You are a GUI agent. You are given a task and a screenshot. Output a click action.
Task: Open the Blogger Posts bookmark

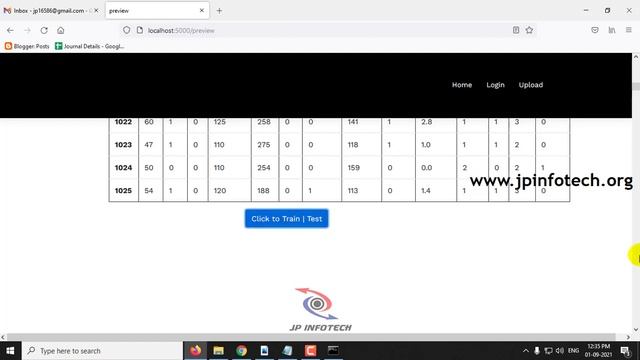coord(27,46)
